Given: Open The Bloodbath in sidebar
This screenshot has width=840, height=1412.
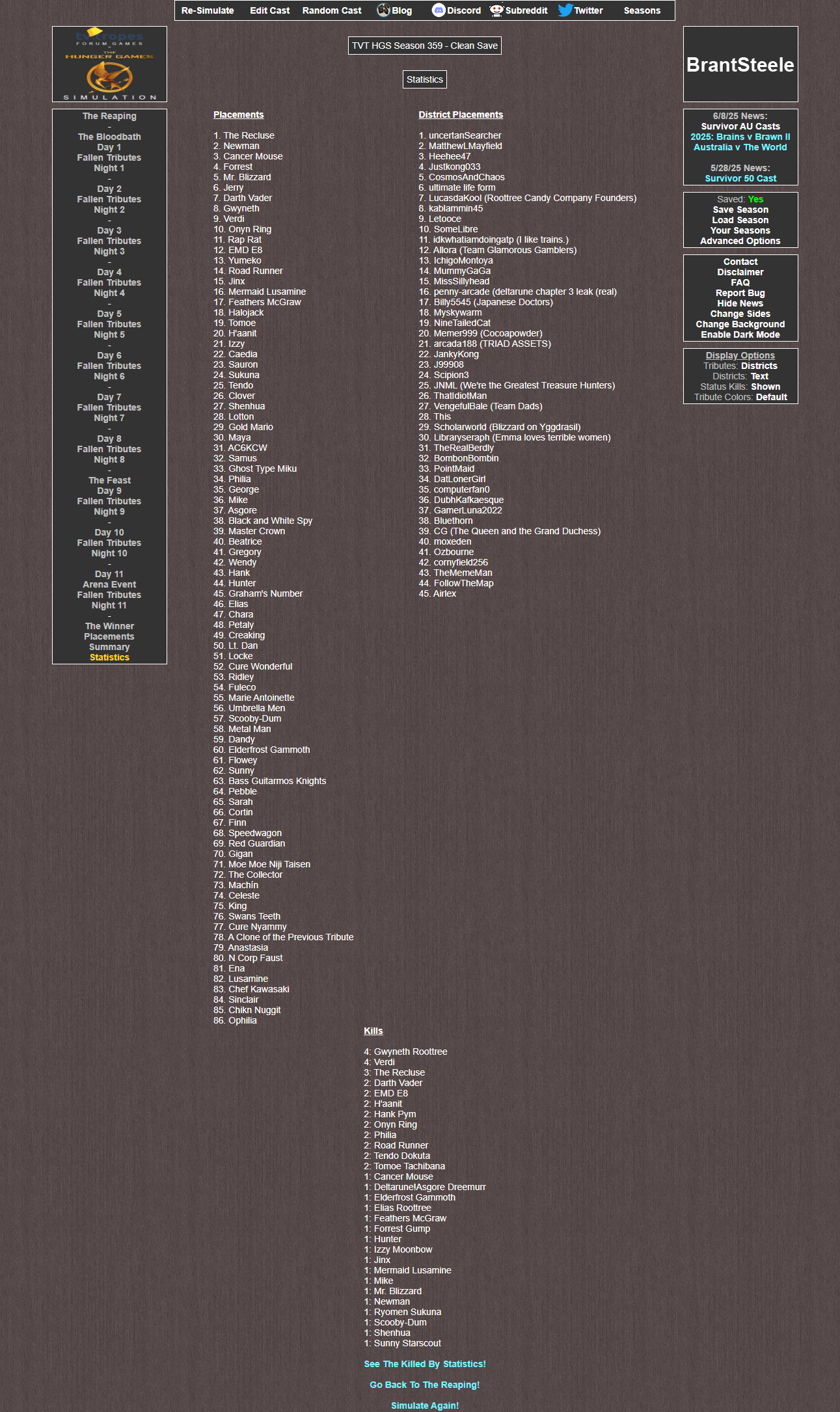Looking at the screenshot, I should (x=109, y=137).
